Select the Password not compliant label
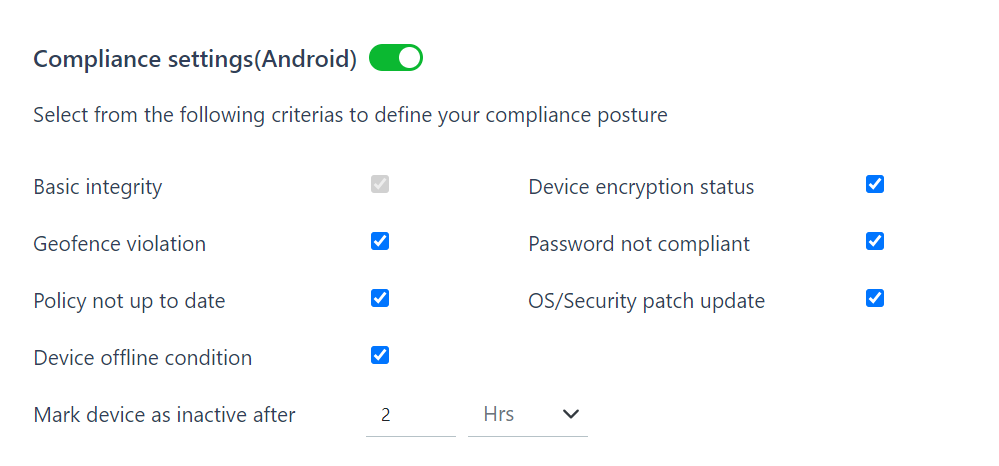 639,244
